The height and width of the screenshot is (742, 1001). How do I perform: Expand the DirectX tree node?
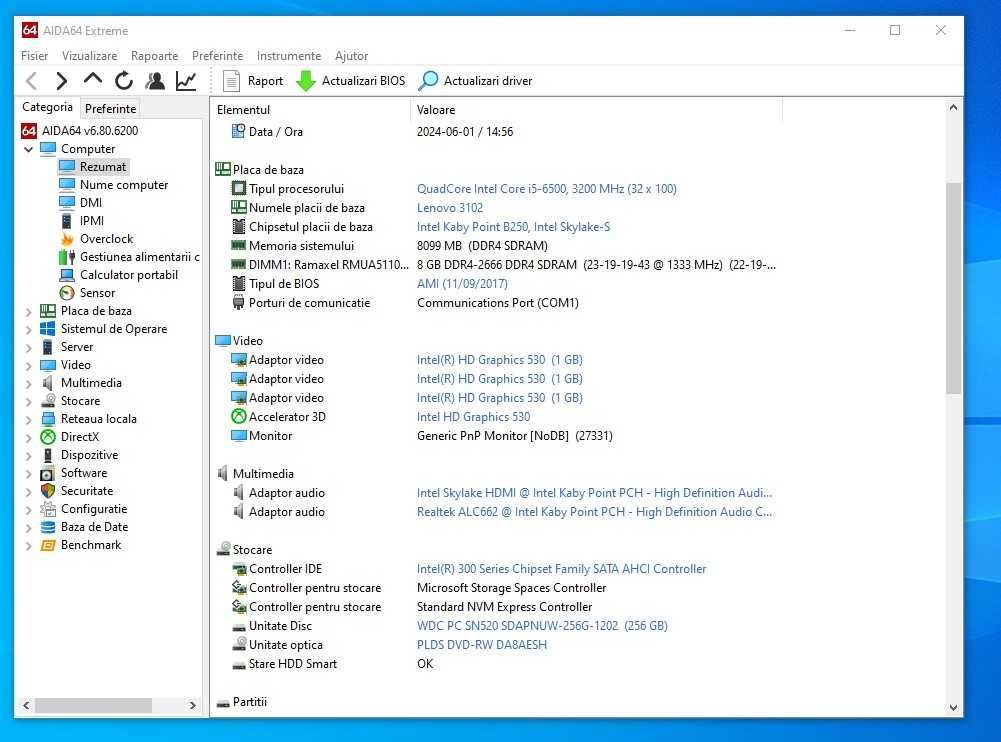tap(28, 437)
